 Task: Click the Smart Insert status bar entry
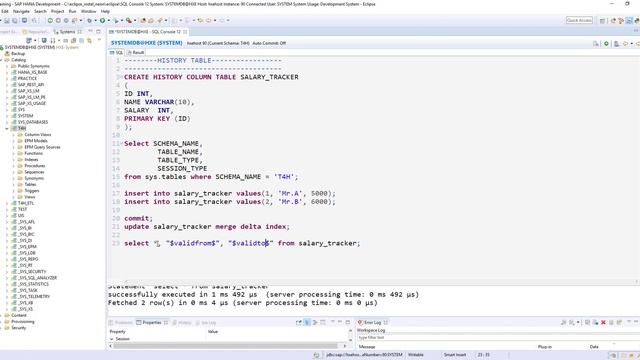[x=455, y=355]
